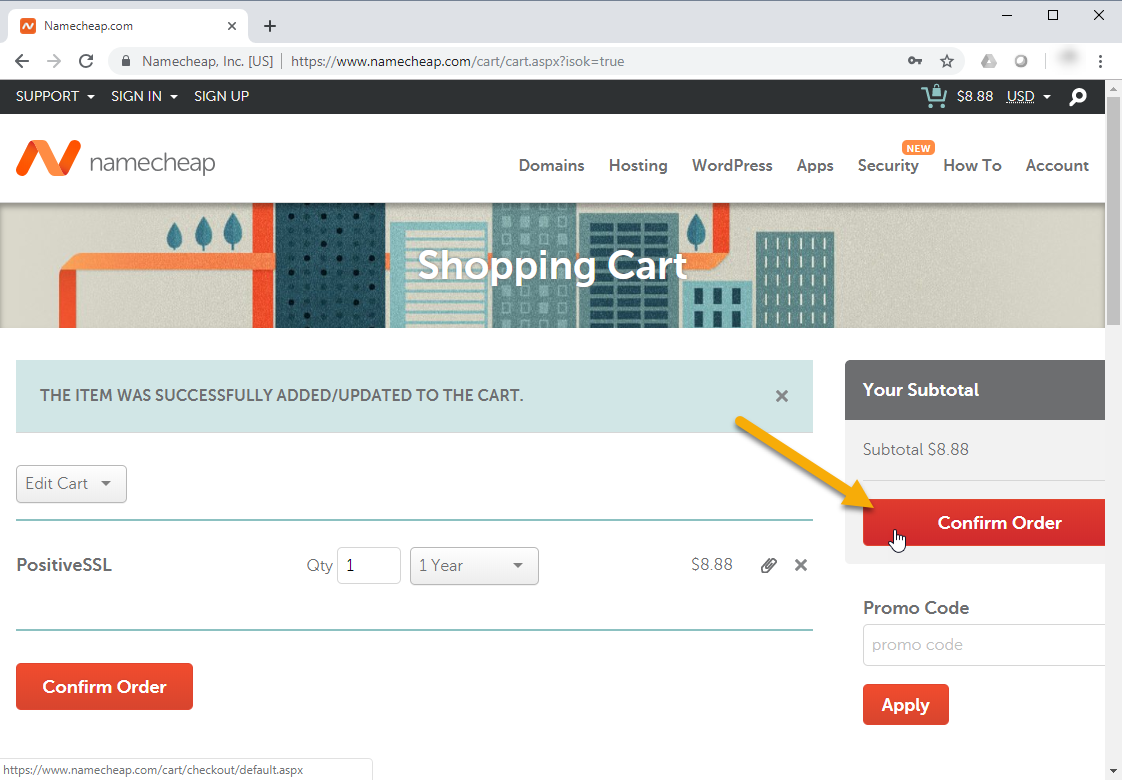1122x780 pixels.
Task: Open site search with magnifier icon
Action: pyautogui.click(x=1078, y=97)
